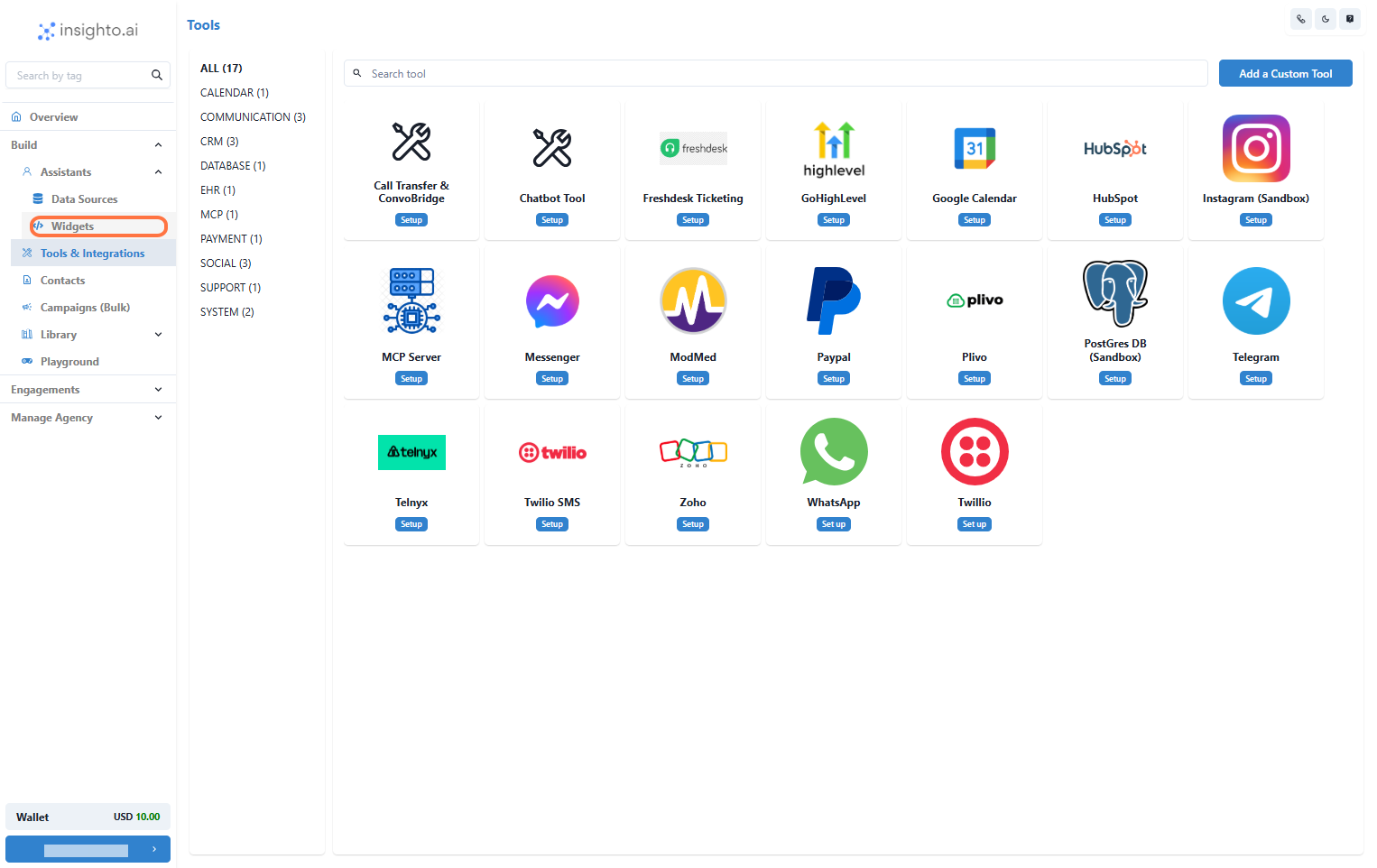The height and width of the screenshot is (868, 1377).
Task: Click Setup under Zoho
Action: [x=693, y=524]
